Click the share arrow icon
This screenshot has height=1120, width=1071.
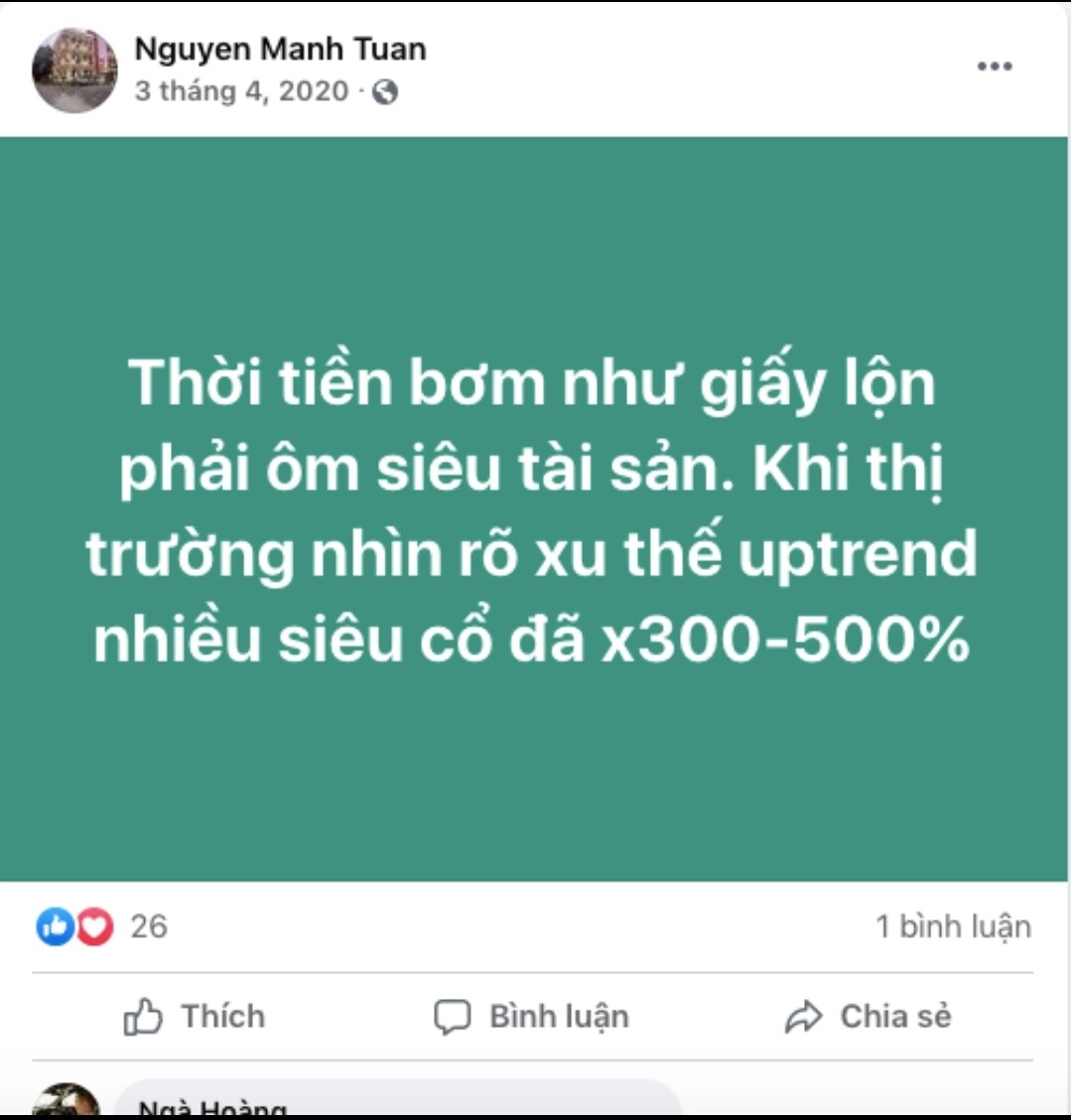point(803,1017)
